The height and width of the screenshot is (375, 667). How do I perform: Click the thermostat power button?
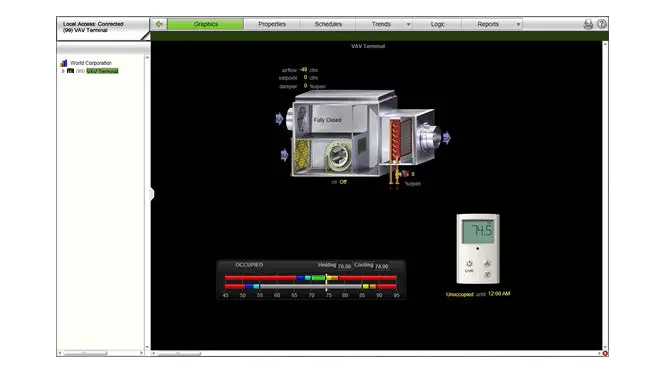point(469,264)
